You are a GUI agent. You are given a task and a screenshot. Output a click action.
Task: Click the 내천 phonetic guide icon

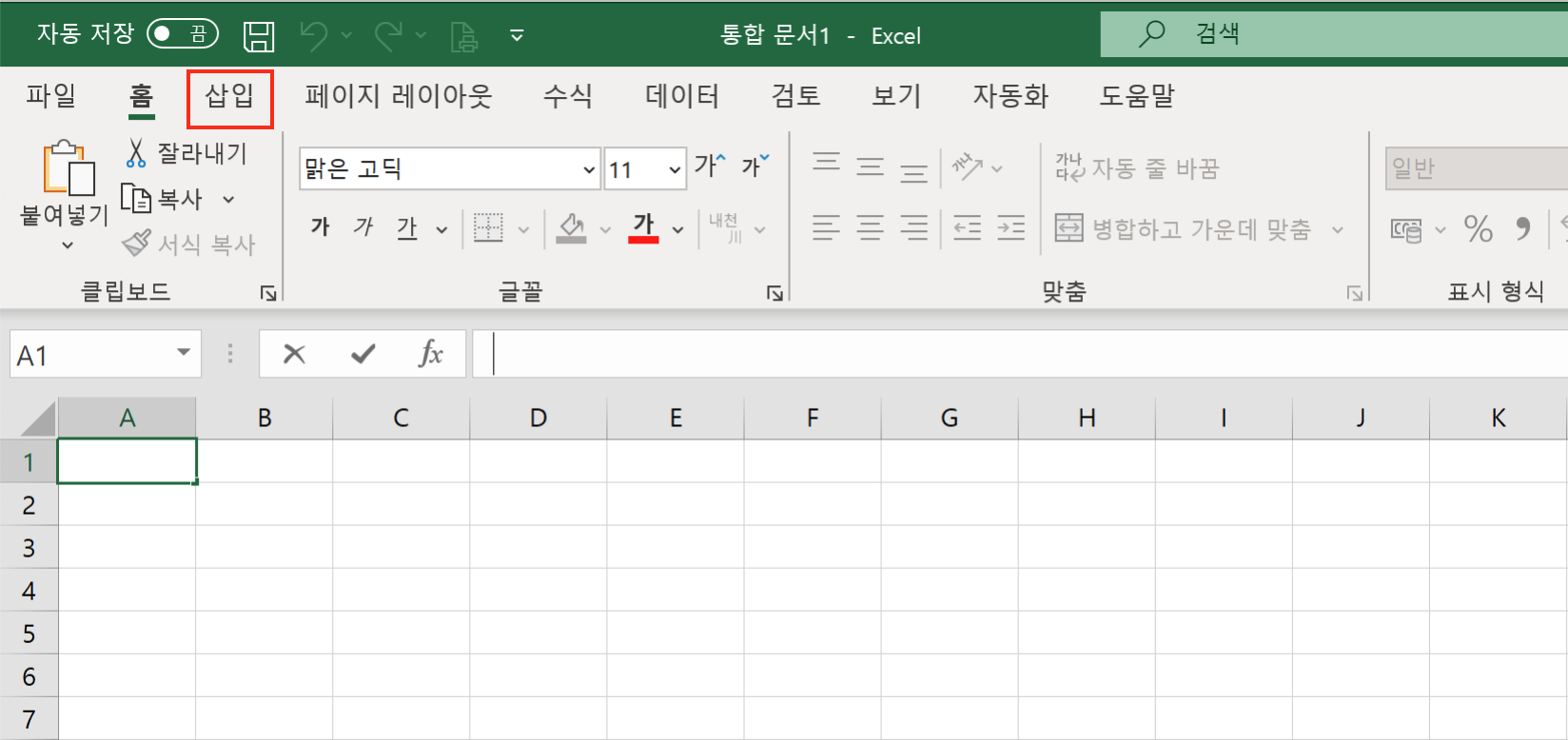[725, 228]
